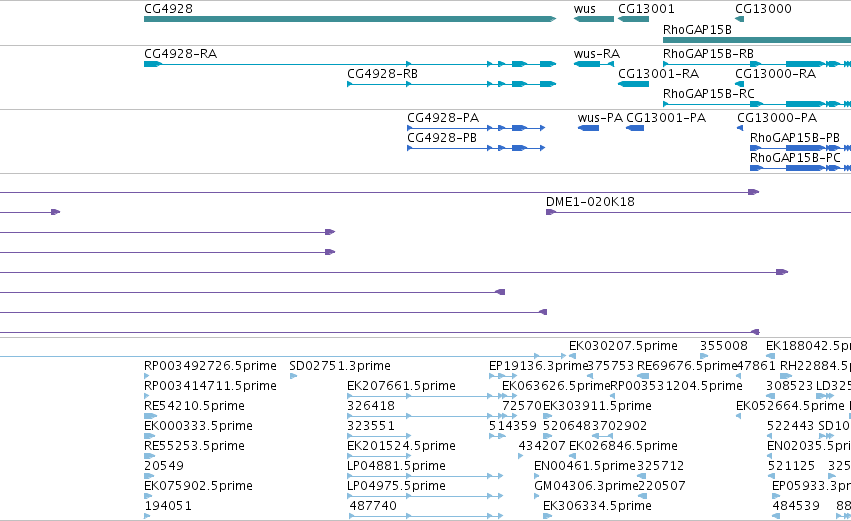
Task: Select the CG4928-RA transcript
Action: [x=350, y=64]
